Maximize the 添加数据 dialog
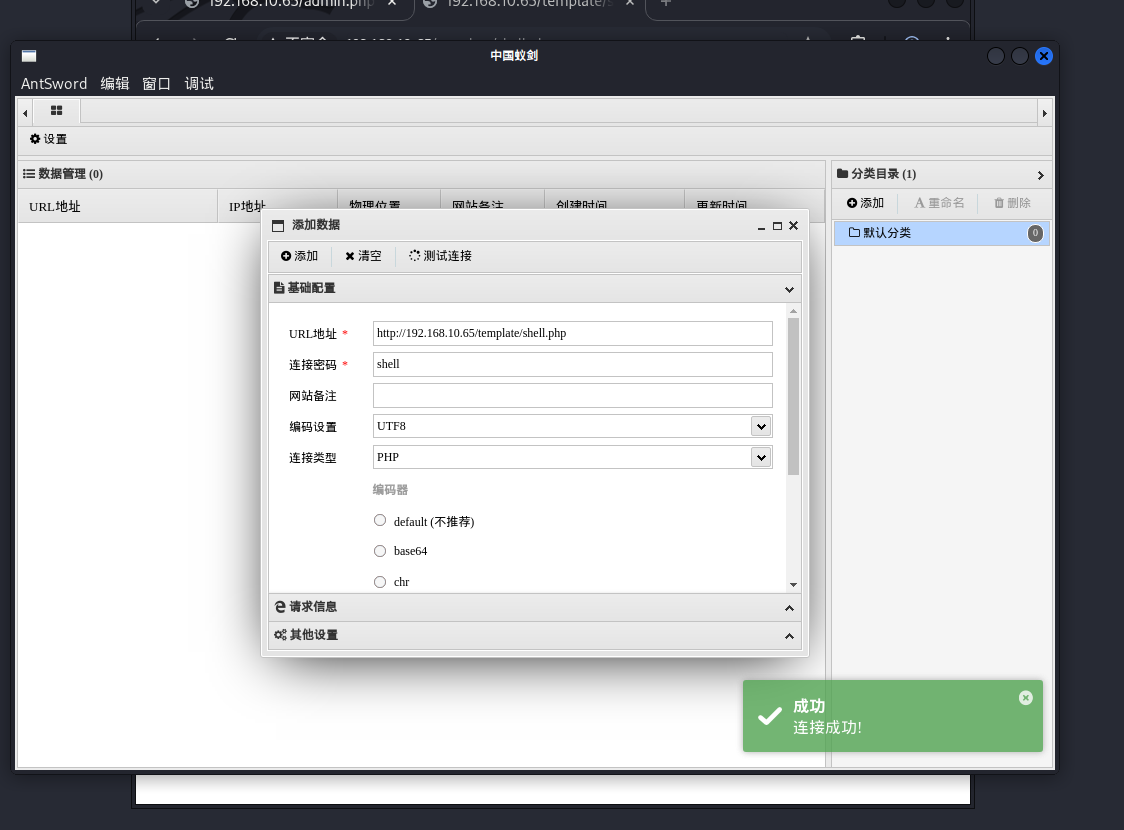The width and height of the screenshot is (1124, 830). pyautogui.click(x=777, y=226)
